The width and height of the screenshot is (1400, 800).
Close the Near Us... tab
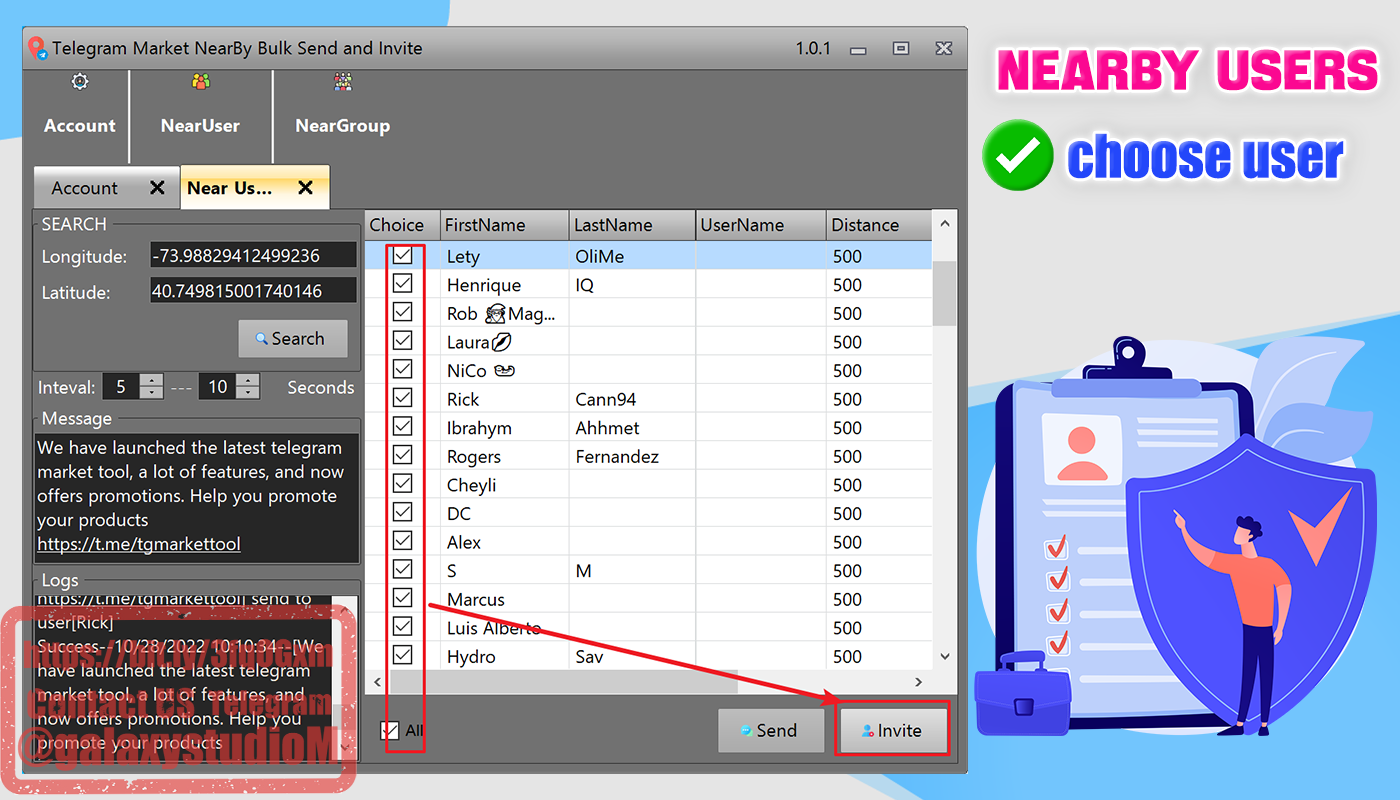click(x=306, y=188)
